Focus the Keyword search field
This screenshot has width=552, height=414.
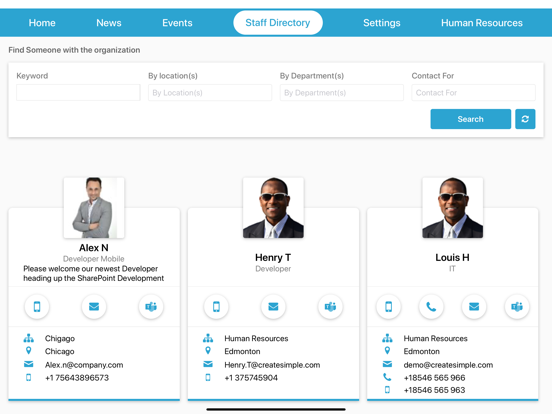tap(78, 93)
